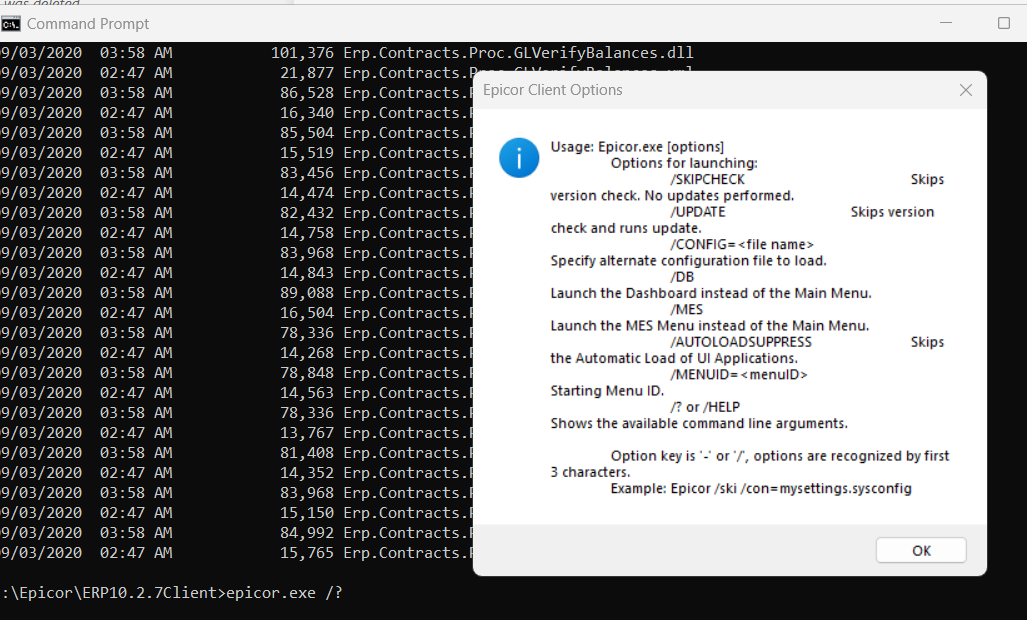
Task: Click the Command Prompt title text
Action: 88,24
